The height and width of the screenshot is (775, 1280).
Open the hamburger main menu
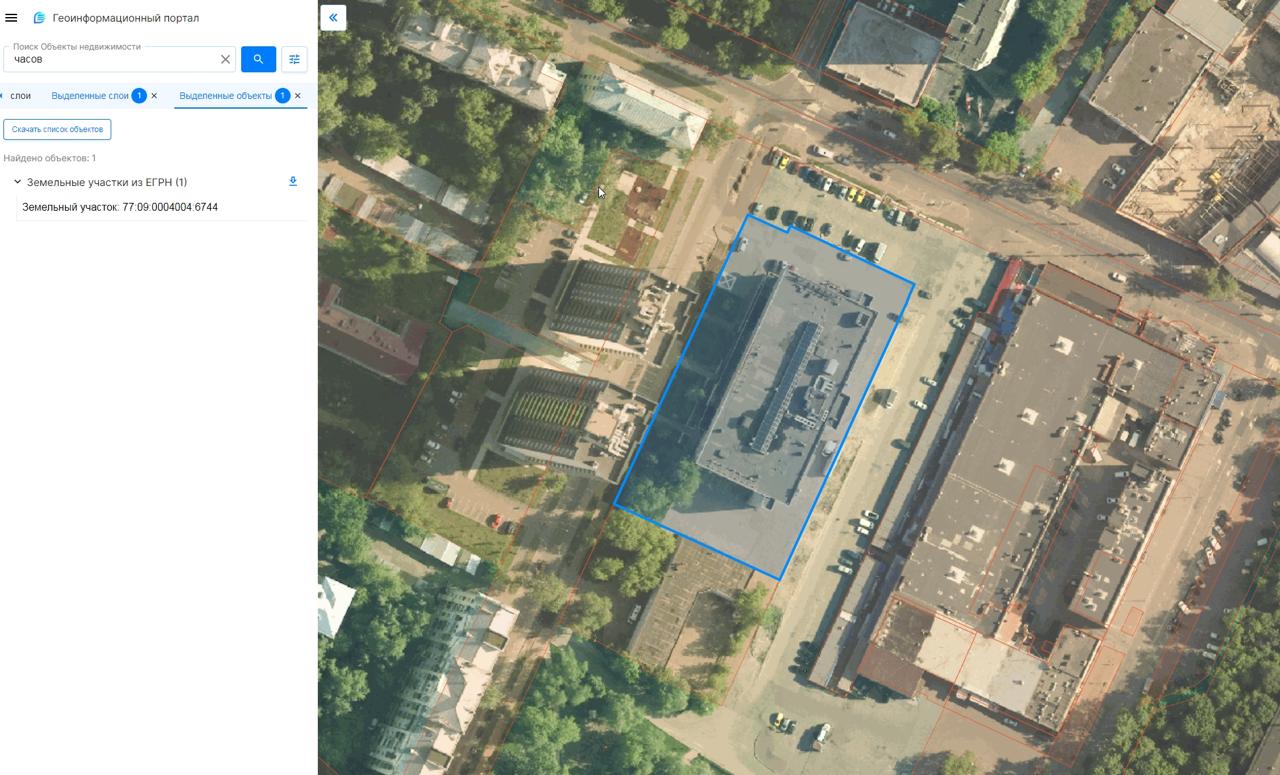point(12,18)
